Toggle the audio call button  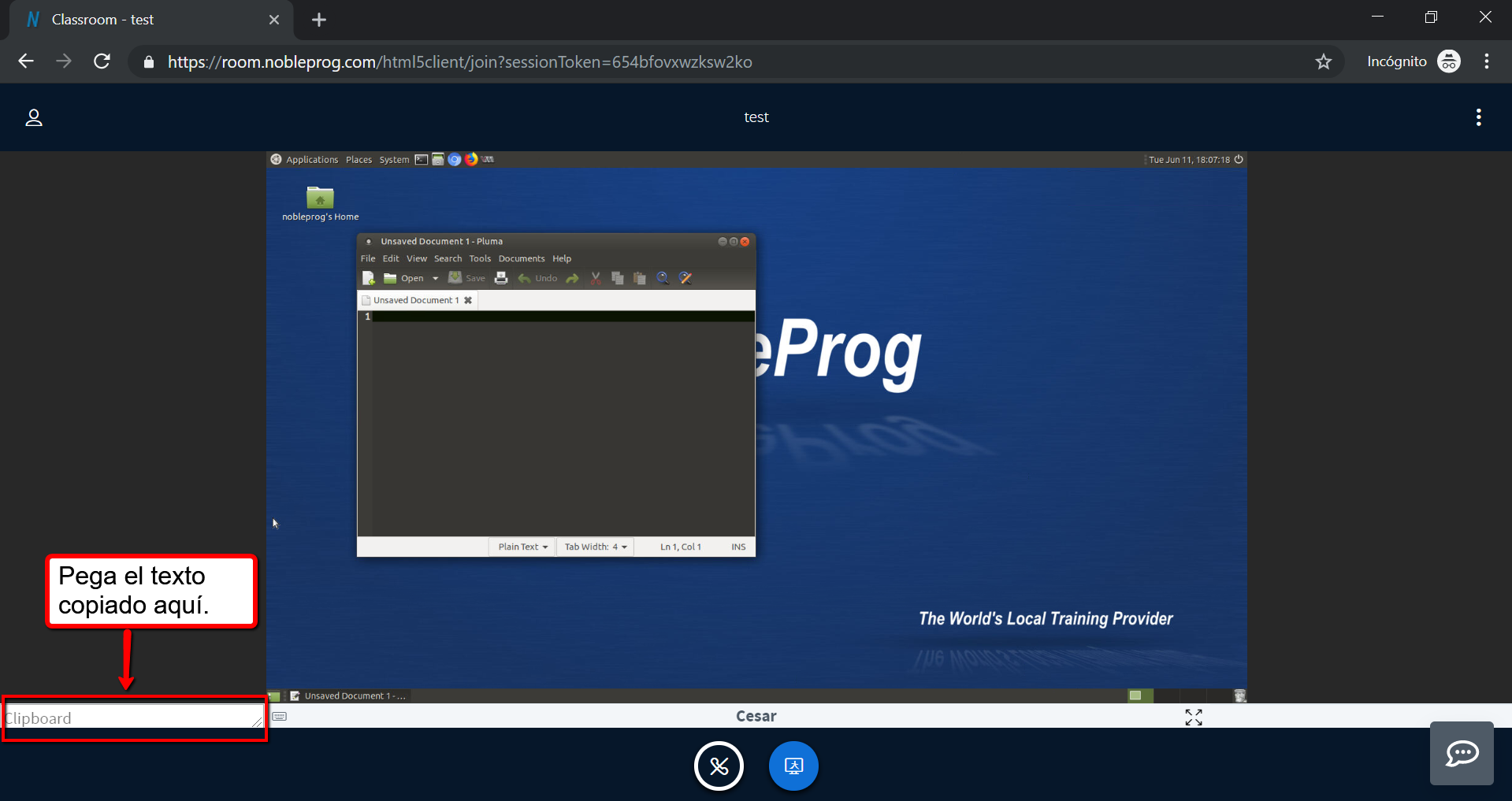click(719, 766)
